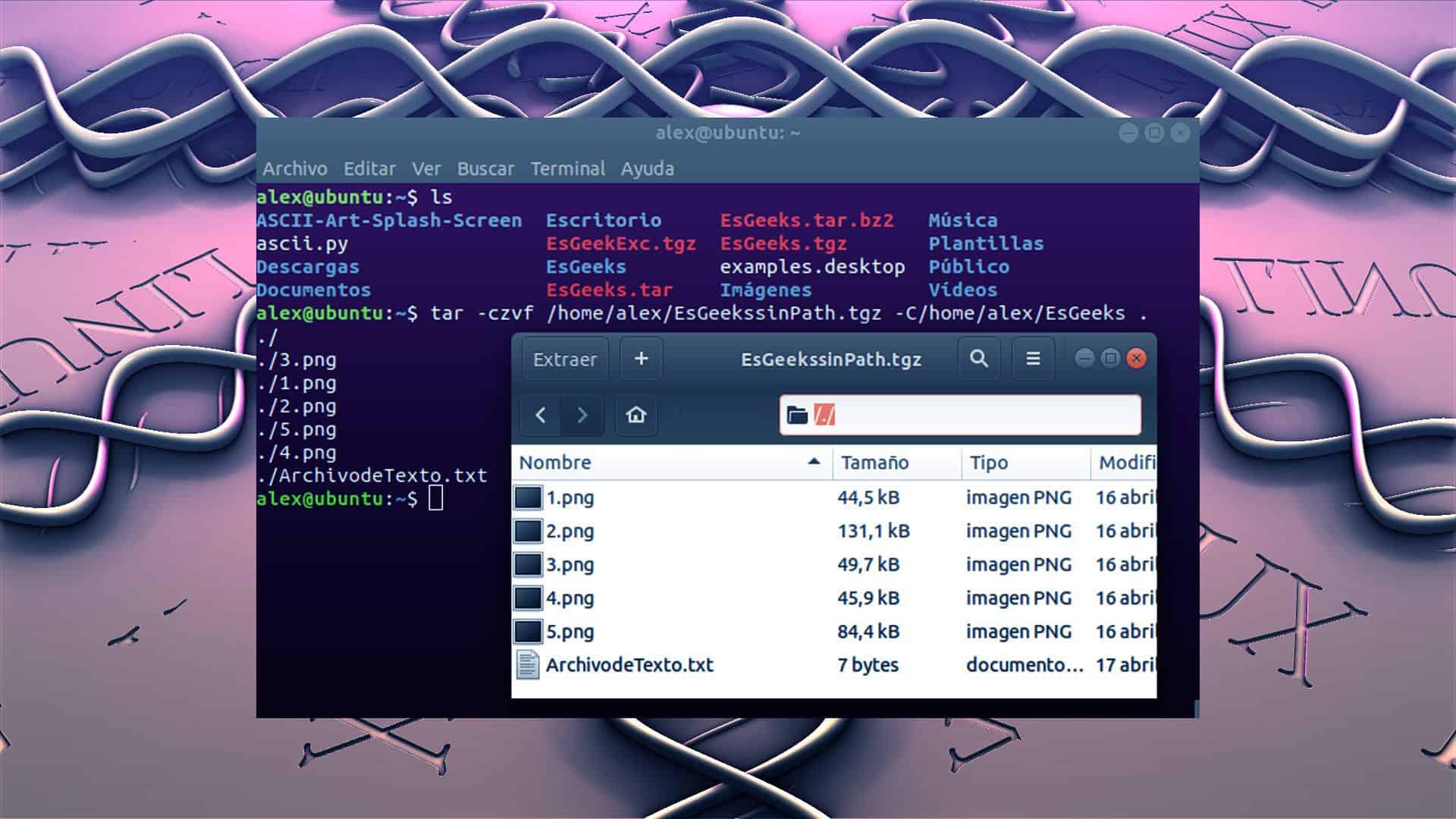
Task: Open the Terminal menu
Action: (569, 168)
